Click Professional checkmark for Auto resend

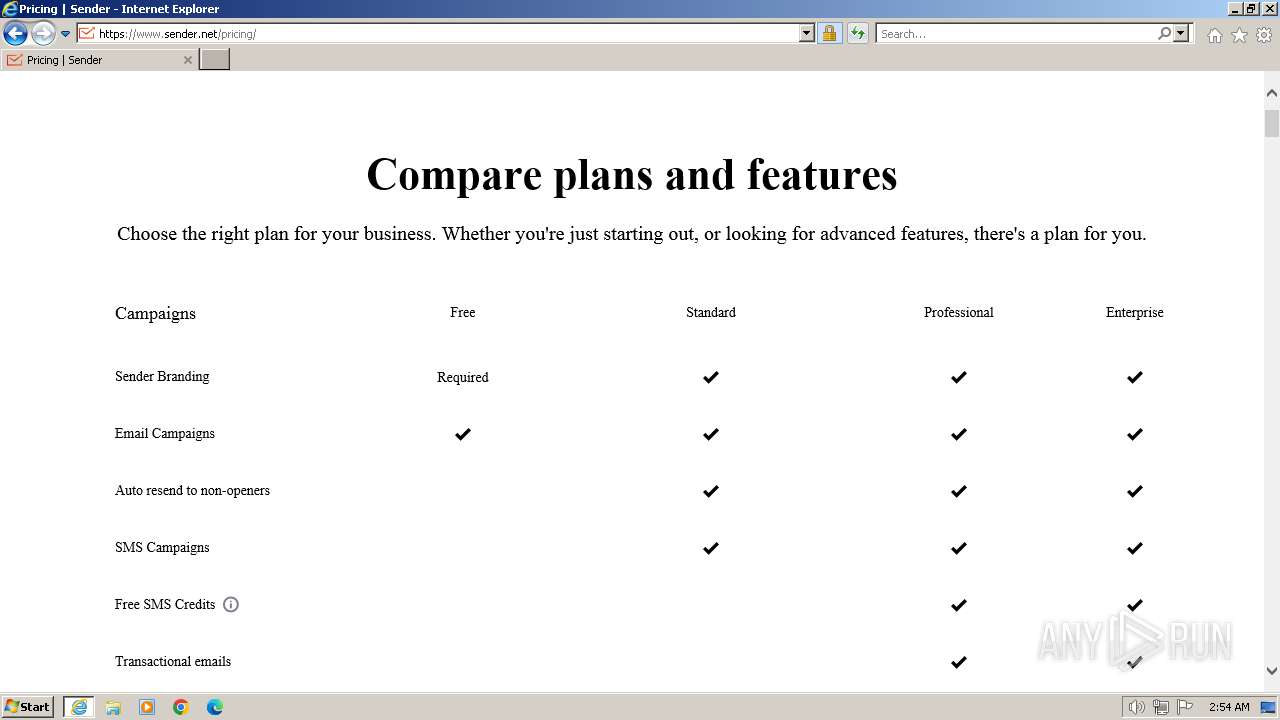(x=959, y=491)
